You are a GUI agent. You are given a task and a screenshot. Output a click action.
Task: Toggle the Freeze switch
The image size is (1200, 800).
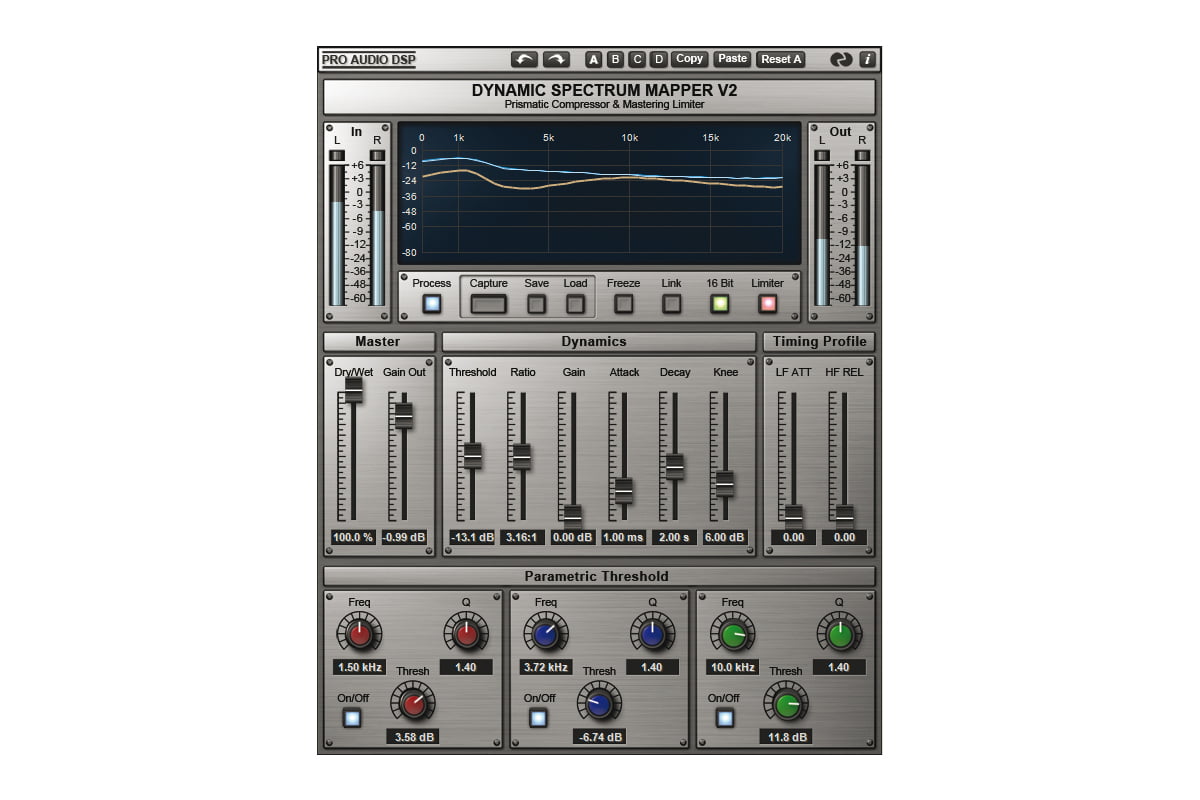tap(624, 304)
